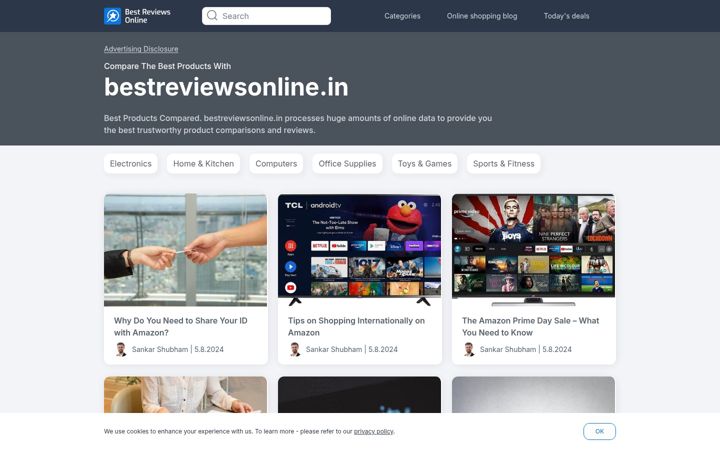Image resolution: width=720 pixels, height=450 pixels.
Task: Click the bestreviewsonline.in heading
Action: [x=226, y=87]
